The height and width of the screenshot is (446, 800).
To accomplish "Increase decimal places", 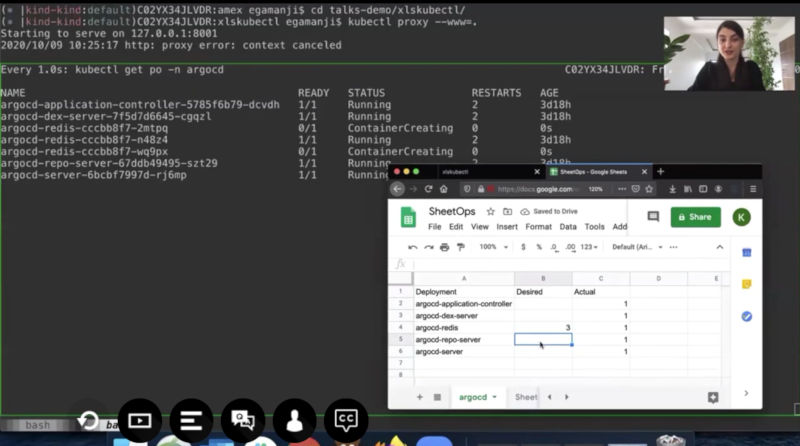I will click(570, 247).
